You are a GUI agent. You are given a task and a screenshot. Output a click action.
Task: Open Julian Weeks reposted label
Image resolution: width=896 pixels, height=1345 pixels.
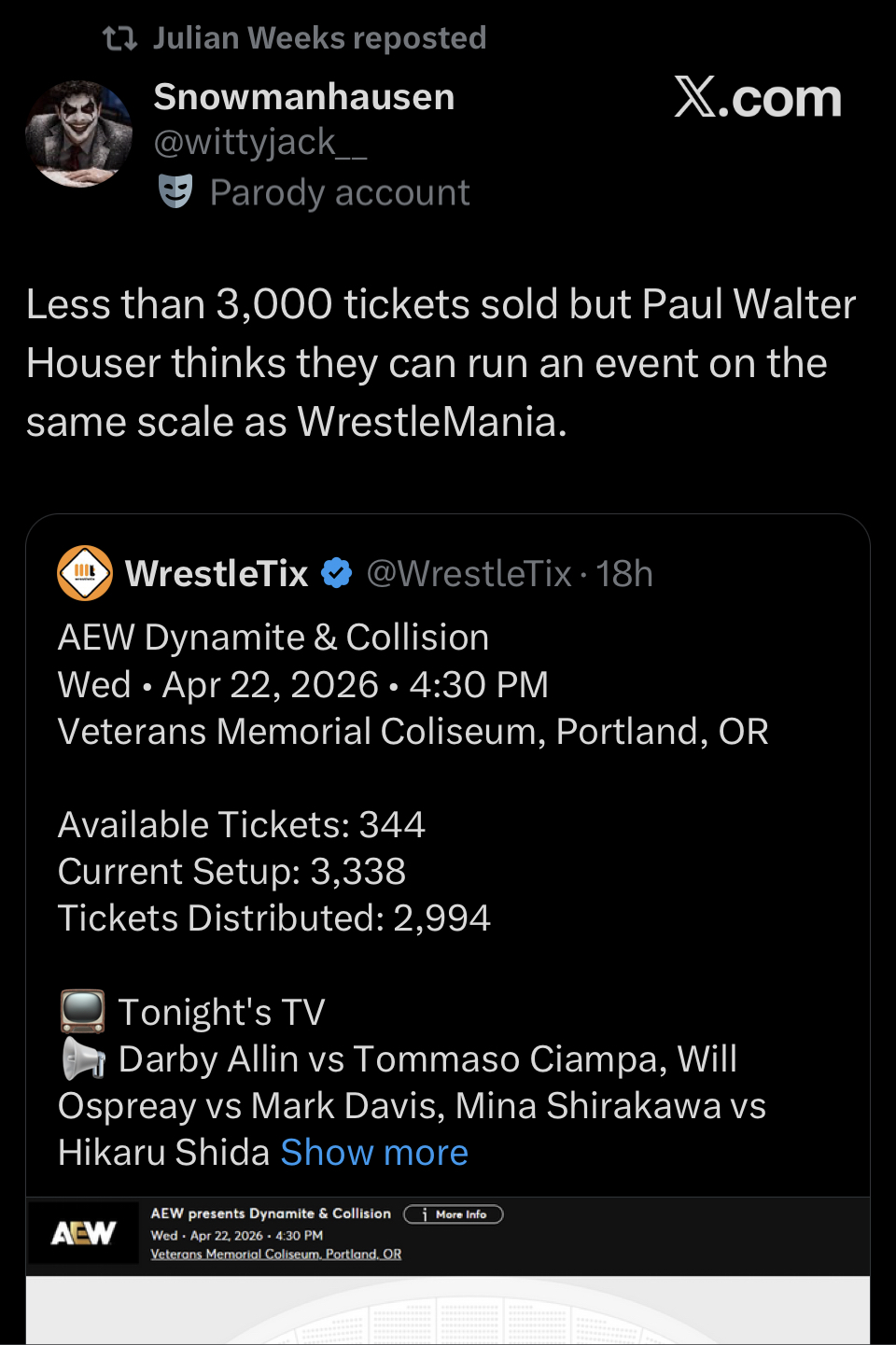point(319,38)
